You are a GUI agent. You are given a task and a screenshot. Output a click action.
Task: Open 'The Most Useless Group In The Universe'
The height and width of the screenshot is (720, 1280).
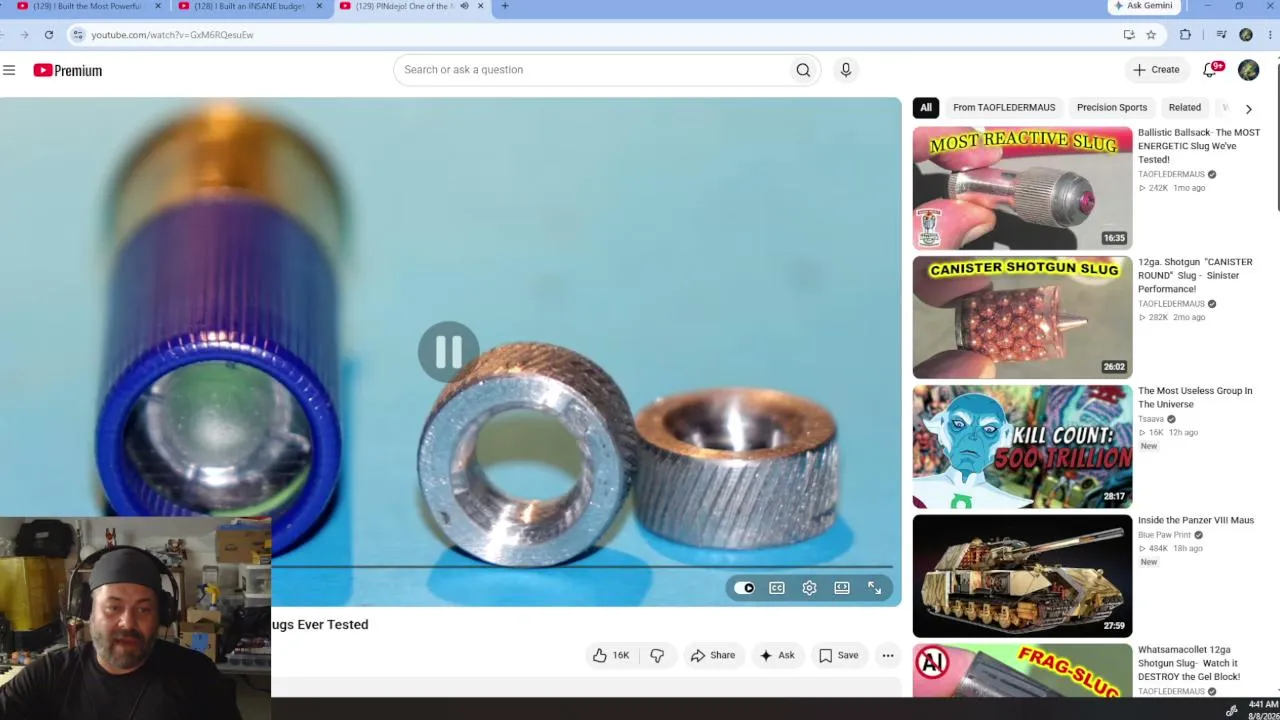1195,397
